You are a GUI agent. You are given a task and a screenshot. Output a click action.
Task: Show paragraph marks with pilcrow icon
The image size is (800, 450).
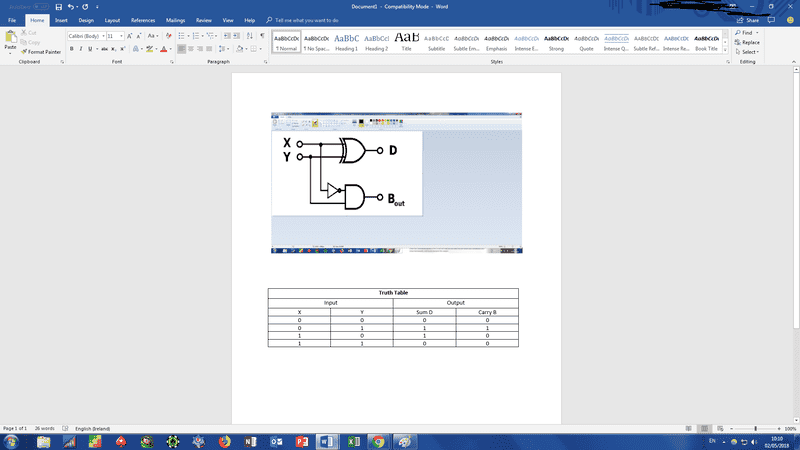pos(262,36)
